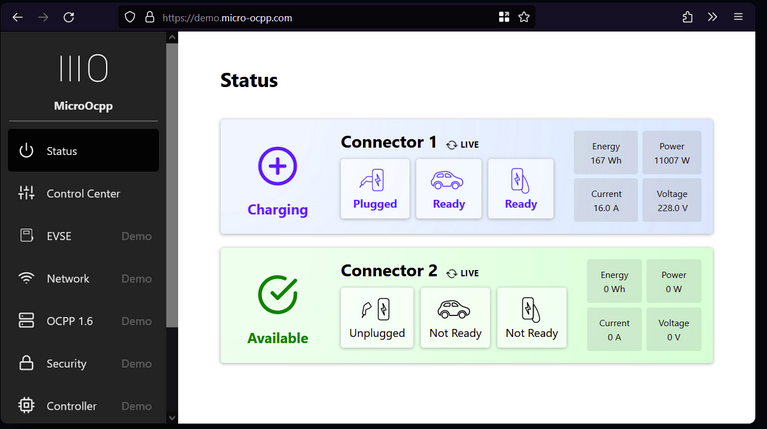Reload the page with the browser refresh button
This screenshot has width=767, height=429.
pyautogui.click(x=68, y=17)
